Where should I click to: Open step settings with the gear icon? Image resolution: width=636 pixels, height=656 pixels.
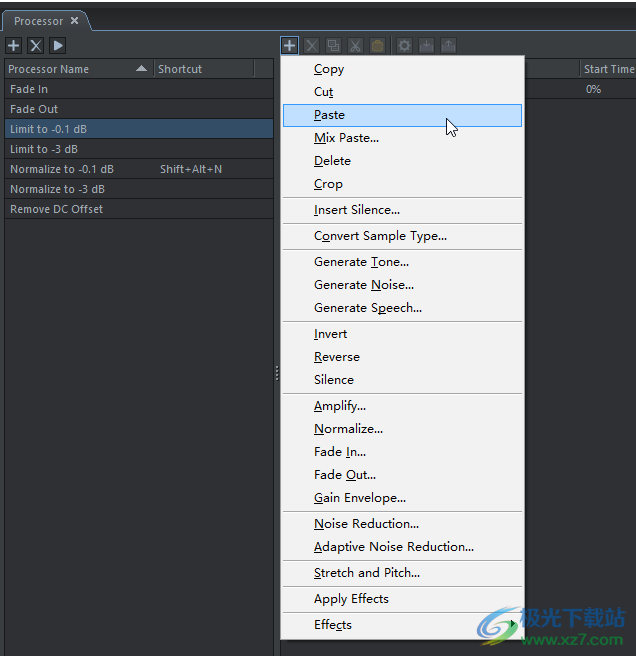point(404,45)
